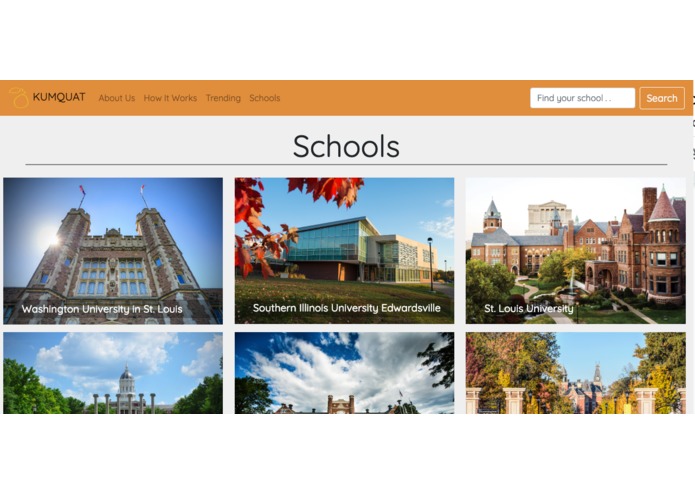The image size is (695, 494).
Task: Select the cloudy sky brick gate school thumbnail
Action: [344, 373]
